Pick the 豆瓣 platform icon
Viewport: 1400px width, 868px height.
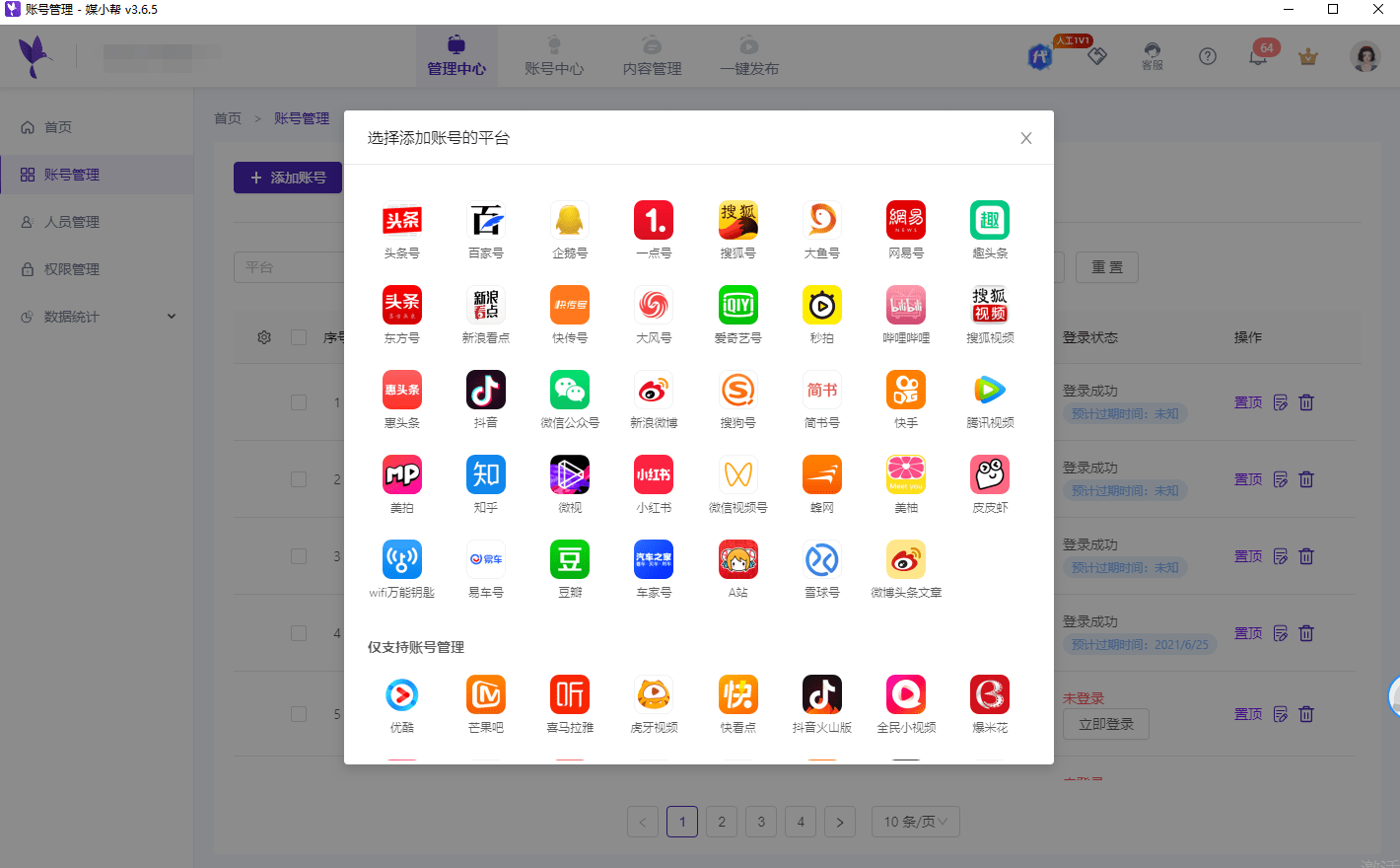click(570, 559)
